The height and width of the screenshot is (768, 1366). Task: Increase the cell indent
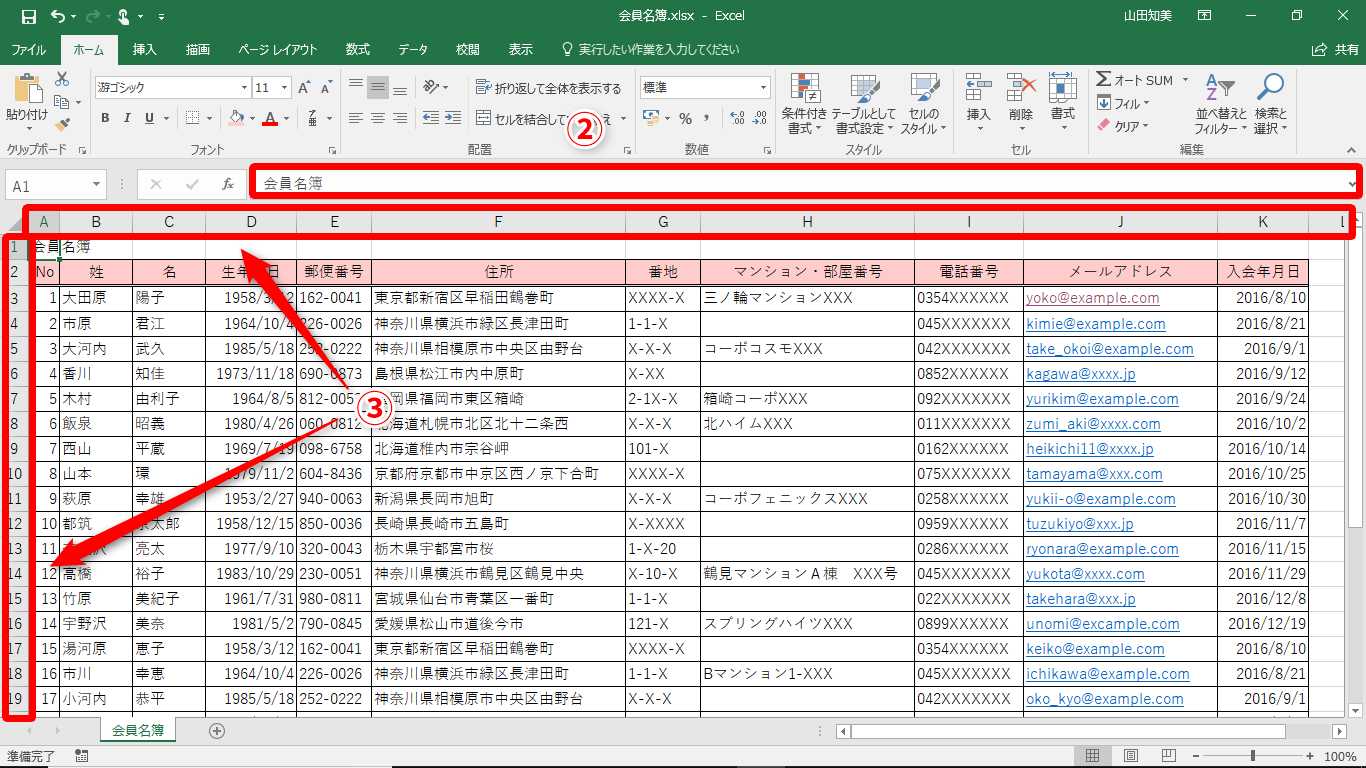455,118
